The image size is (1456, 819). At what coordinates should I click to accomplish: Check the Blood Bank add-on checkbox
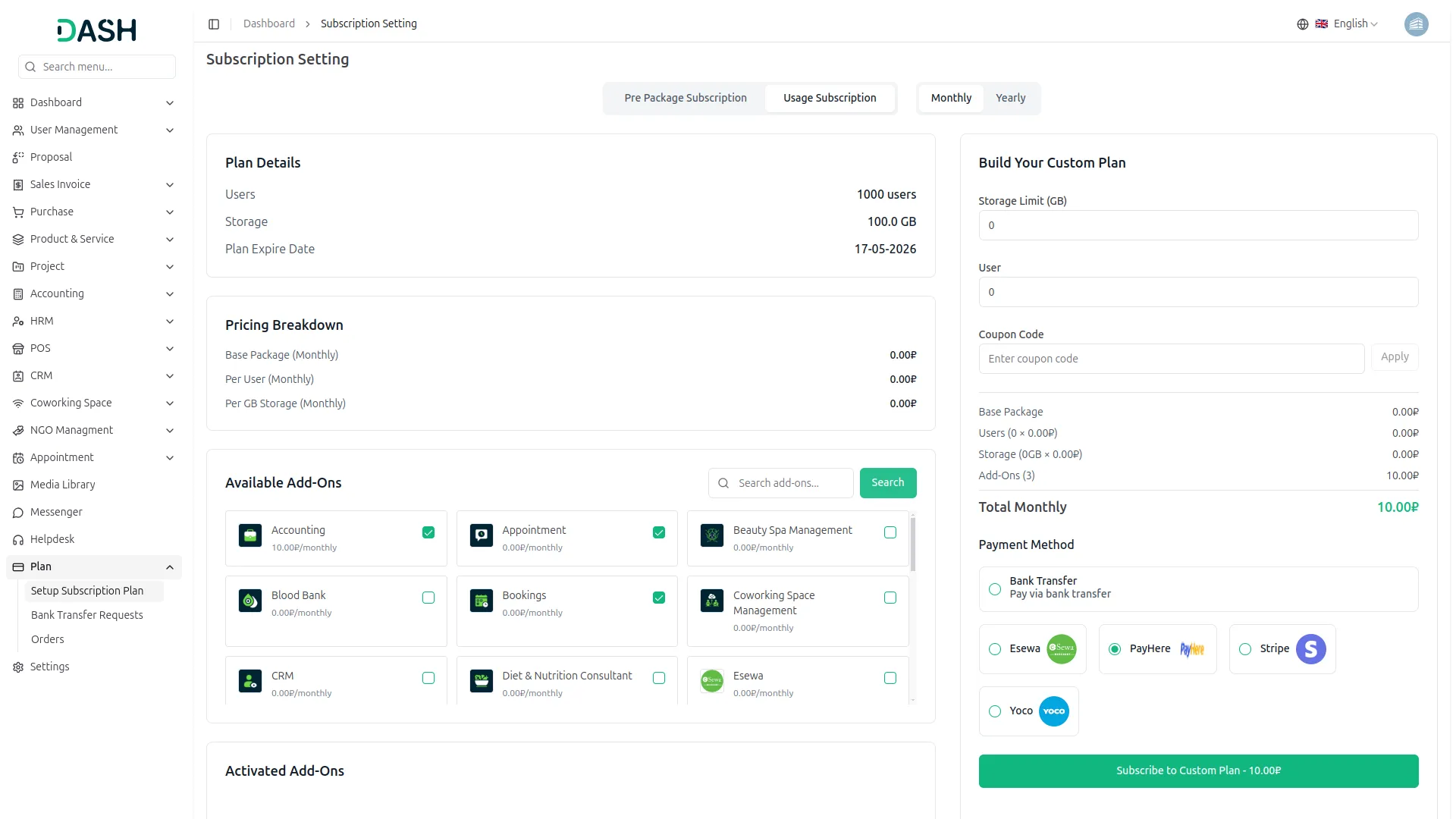click(x=428, y=598)
